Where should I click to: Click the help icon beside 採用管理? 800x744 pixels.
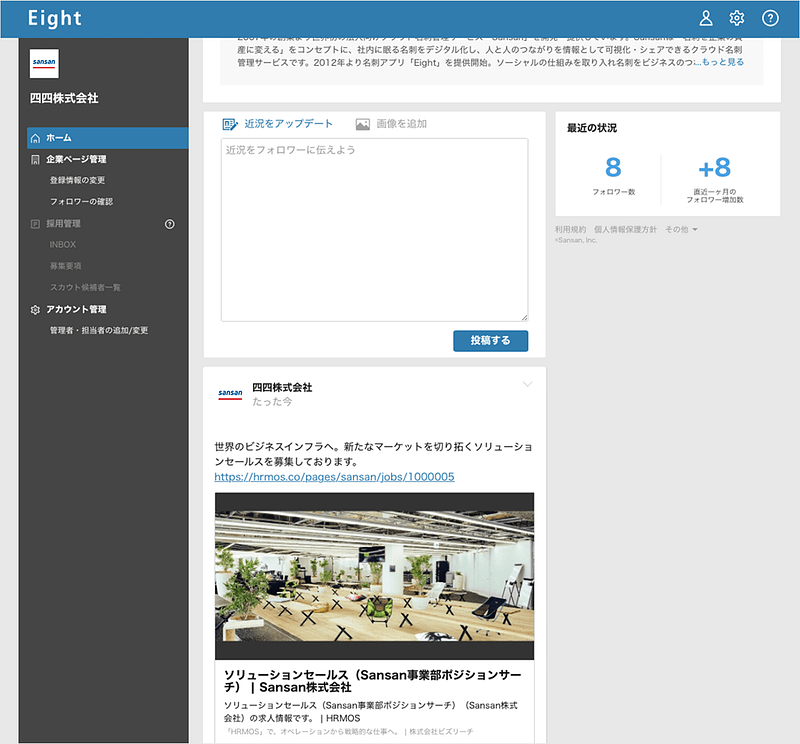tap(169, 224)
